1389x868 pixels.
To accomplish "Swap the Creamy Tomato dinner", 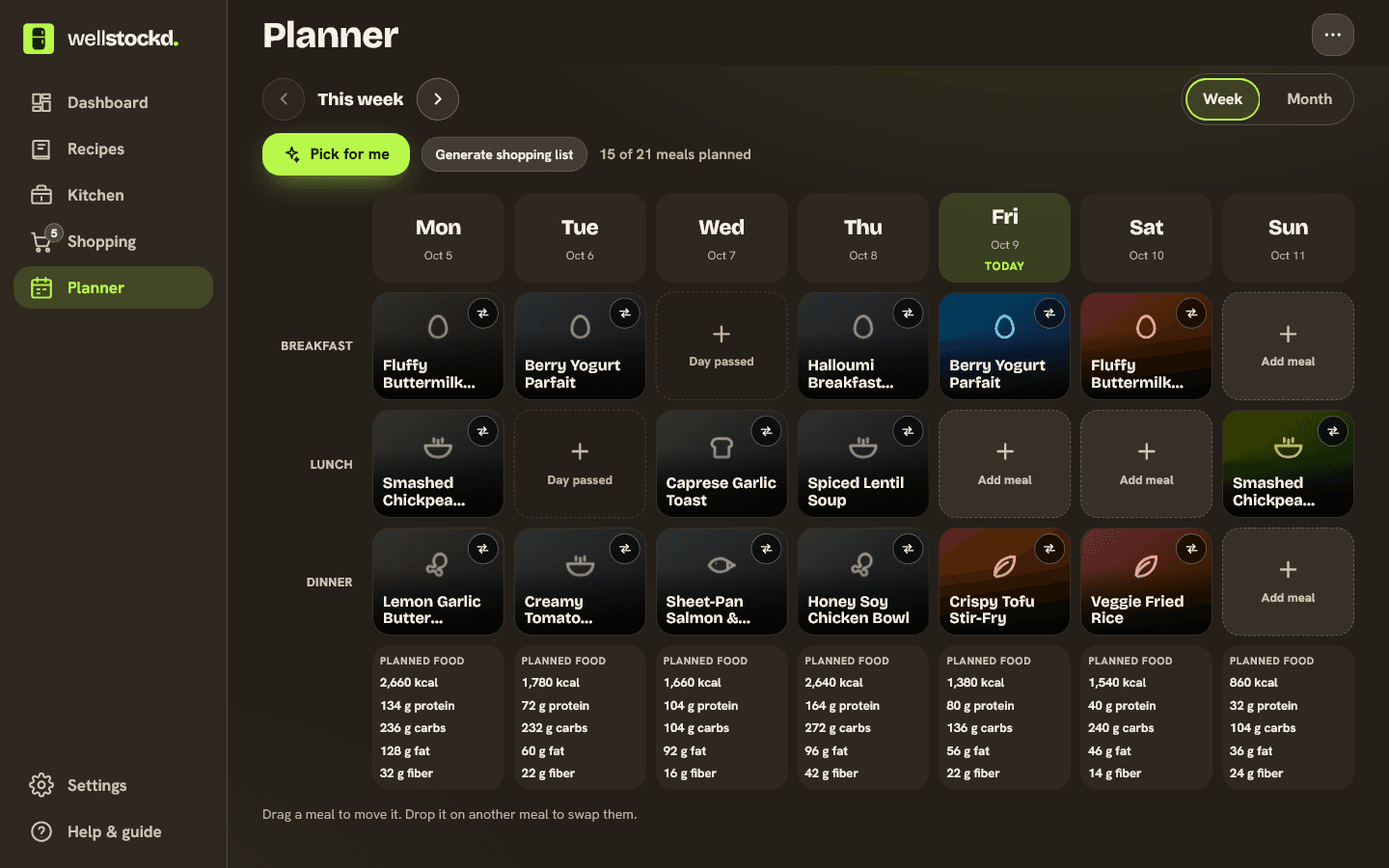I will (x=625, y=549).
